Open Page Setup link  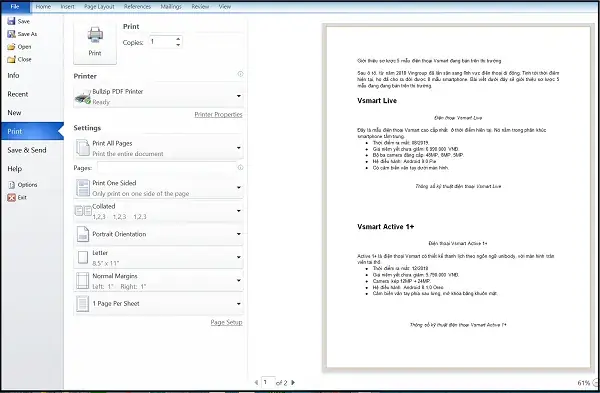click(226, 322)
